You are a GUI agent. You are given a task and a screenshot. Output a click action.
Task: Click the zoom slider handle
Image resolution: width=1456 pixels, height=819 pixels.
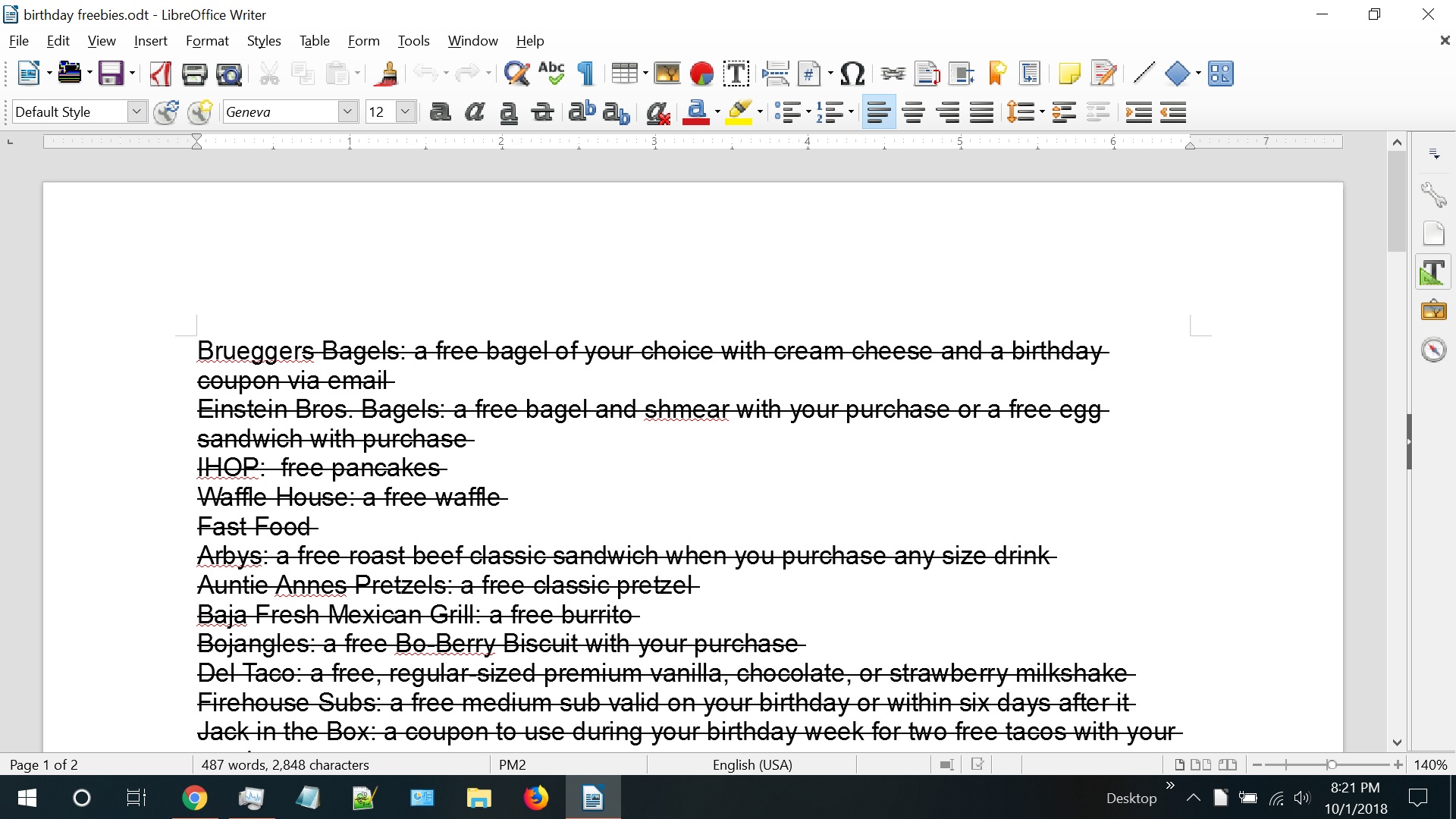pyautogui.click(x=1331, y=764)
